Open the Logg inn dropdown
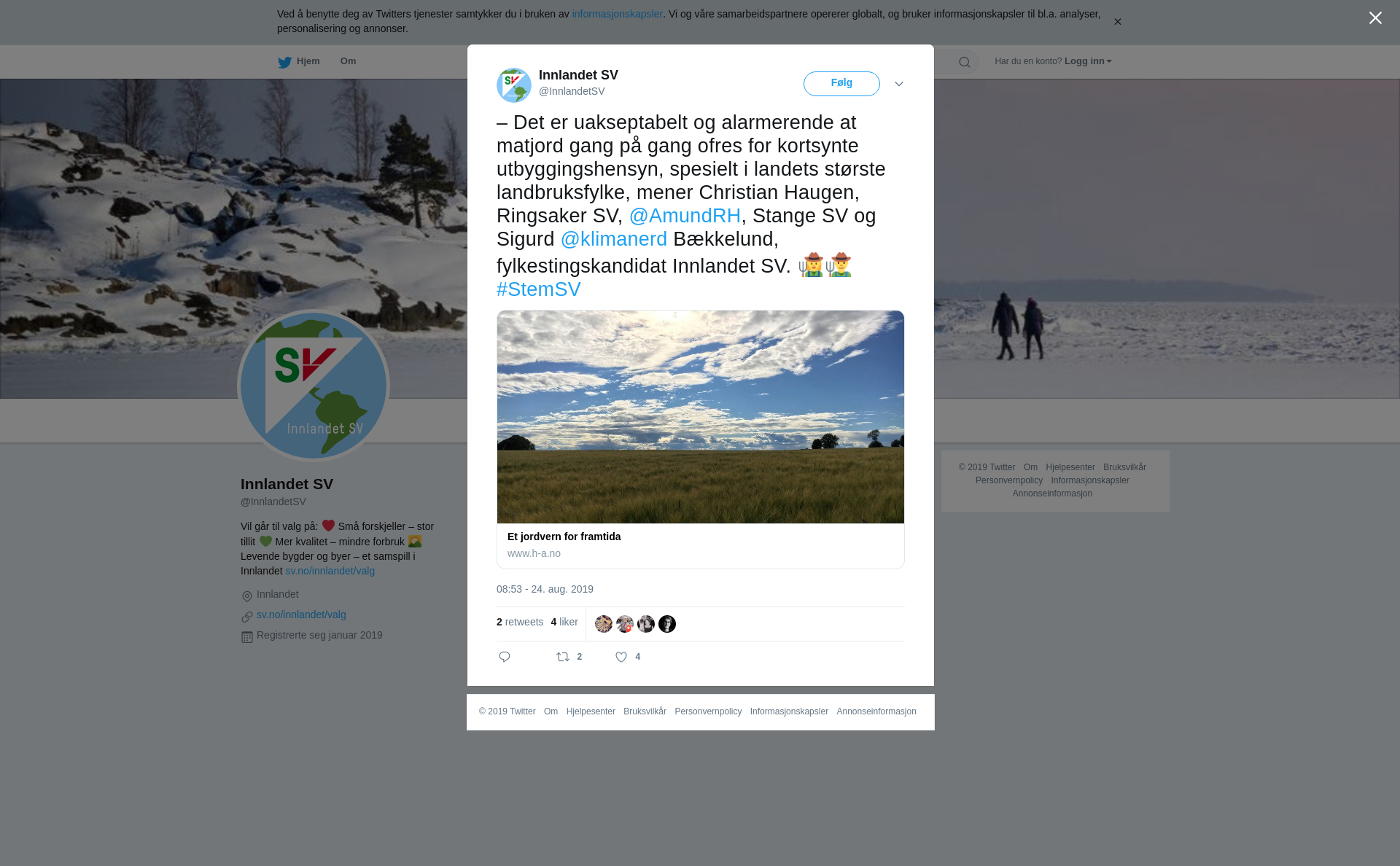The height and width of the screenshot is (866, 1400). point(1088,61)
